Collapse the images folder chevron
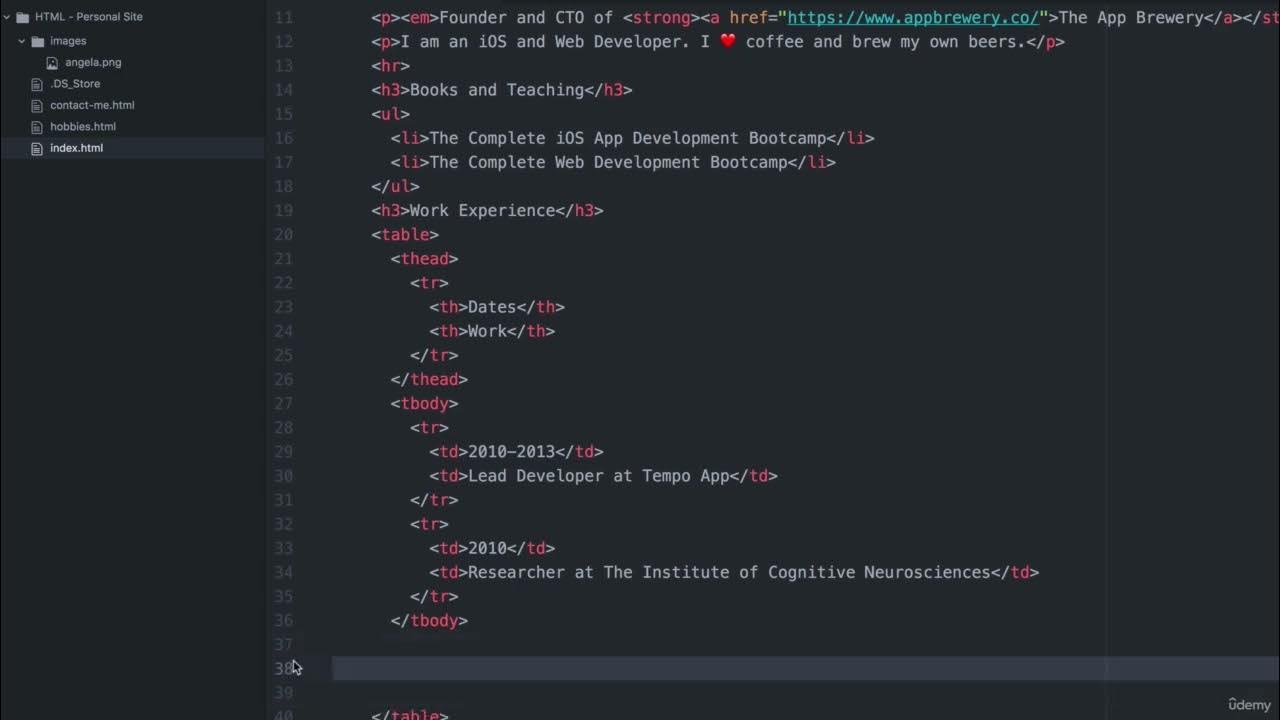 pos(22,41)
